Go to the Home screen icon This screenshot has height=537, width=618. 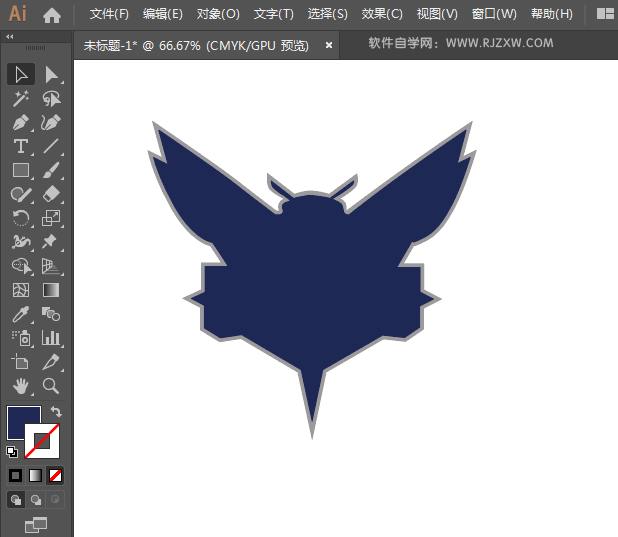click(52, 15)
